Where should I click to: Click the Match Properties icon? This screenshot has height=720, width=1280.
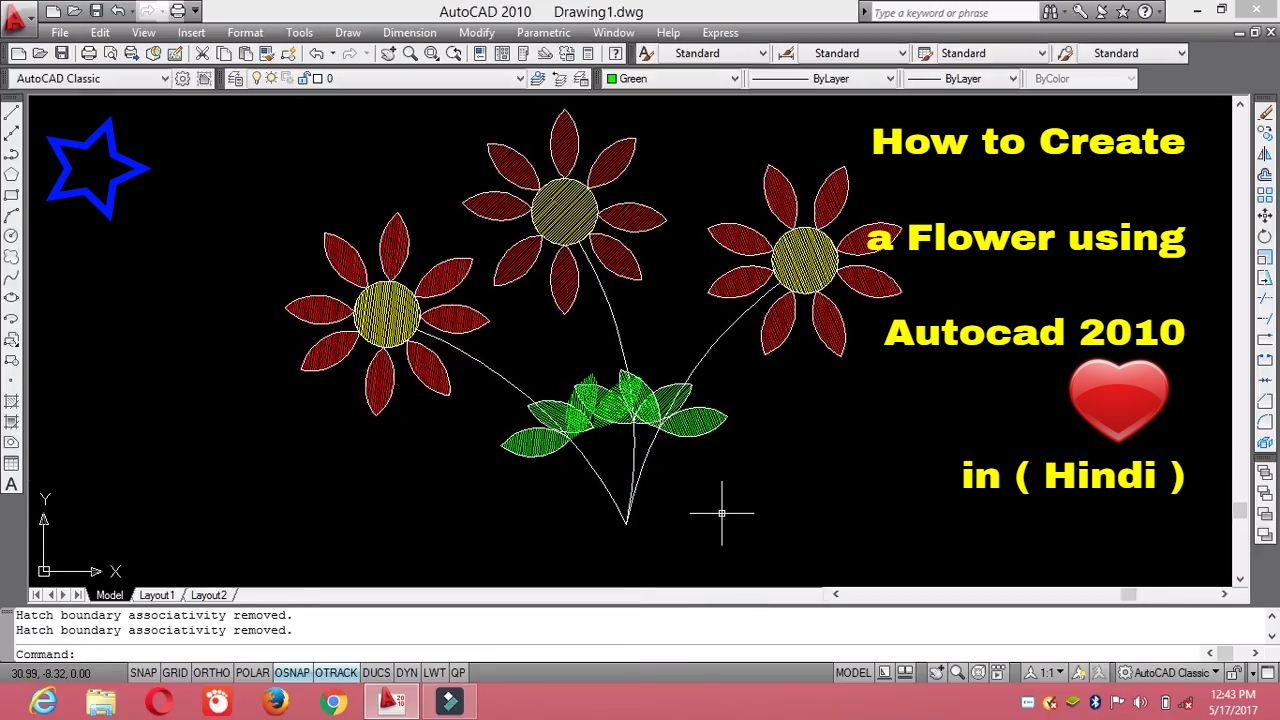pos(267,53)
